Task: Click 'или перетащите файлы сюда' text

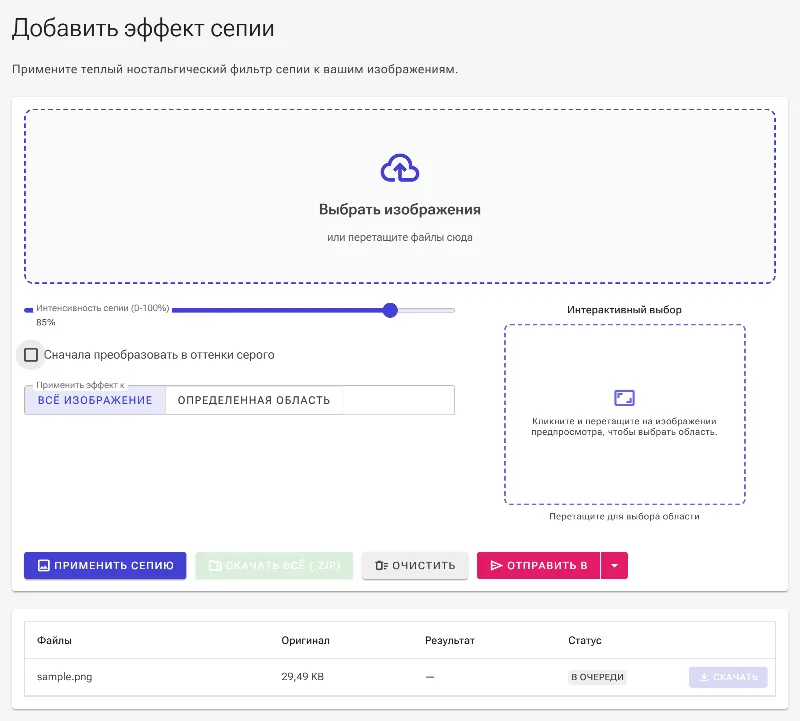Action: (x=399, y=237)
